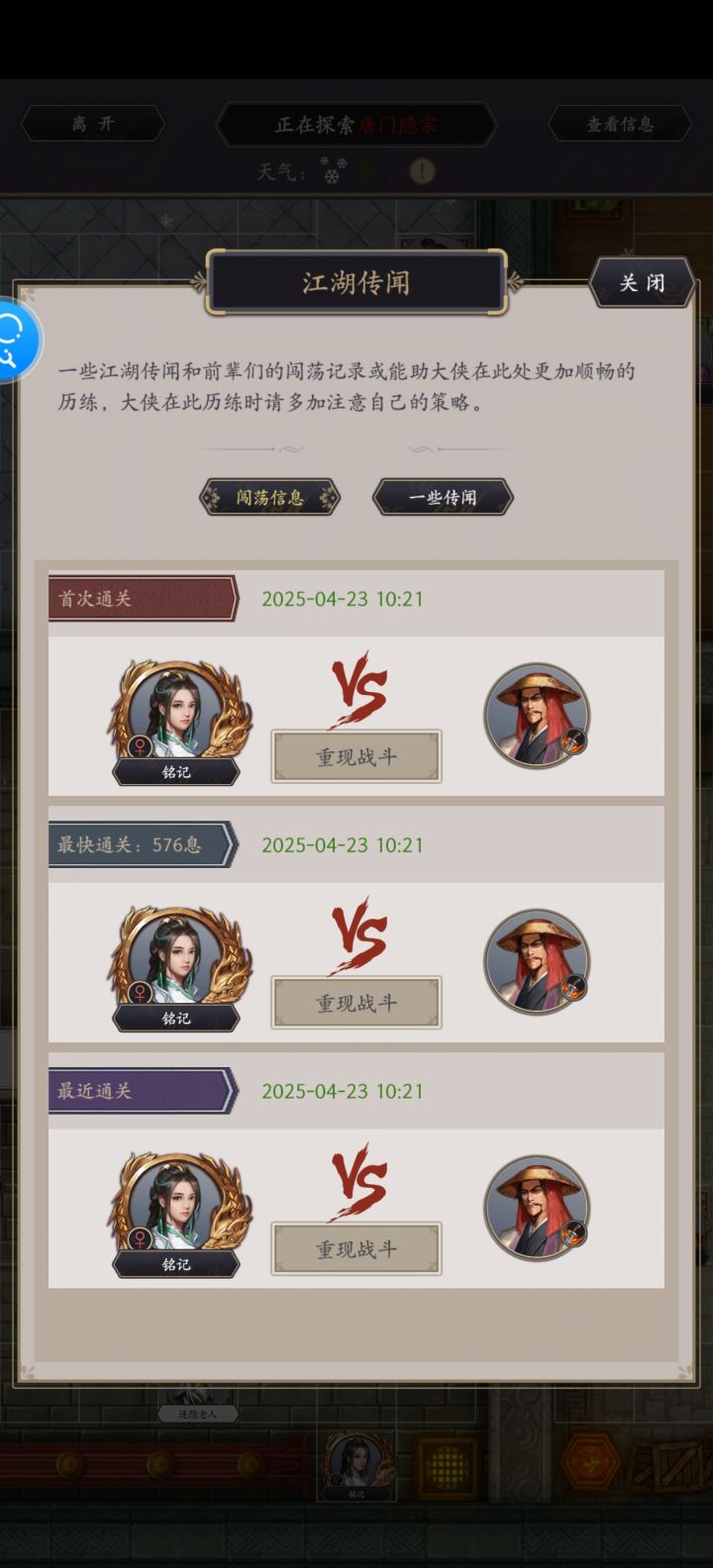
Task: Replay the 首次通关 battle with 重现战斗
Action: (x=356, y=757)
